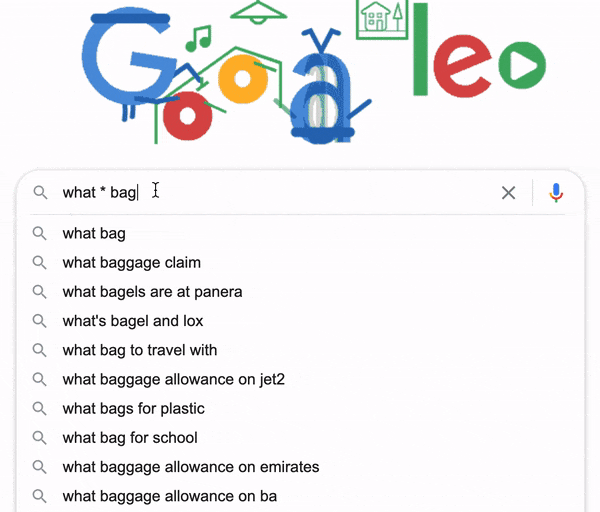Select 'what bag to travel with' suggestion
Screen dimensions: 600x512
click(x=139, y=350)
